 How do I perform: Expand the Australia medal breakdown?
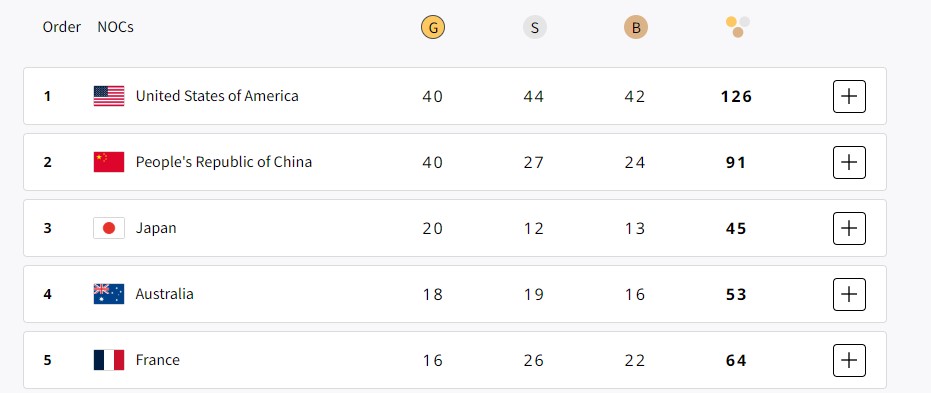tap(849, 294)
